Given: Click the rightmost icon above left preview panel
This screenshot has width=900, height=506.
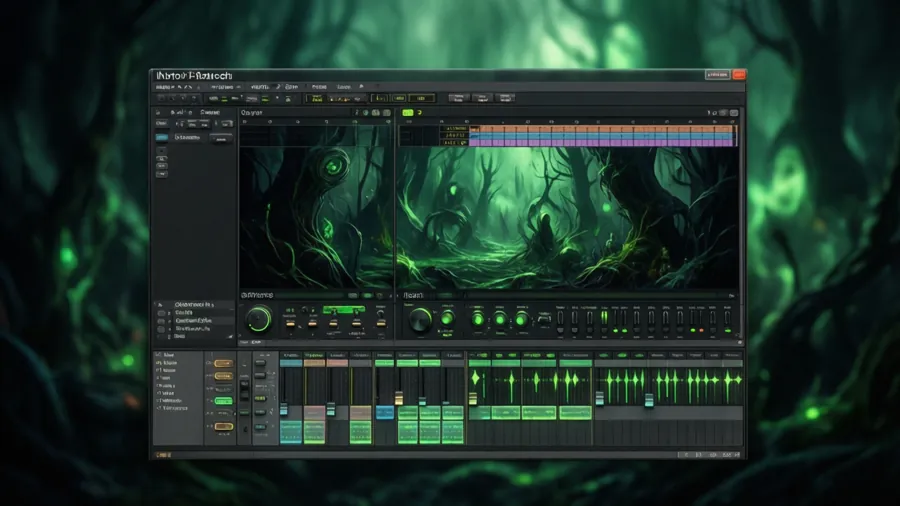Looking at the screenshot, I should pyautogui.click(x=387, y=113).
